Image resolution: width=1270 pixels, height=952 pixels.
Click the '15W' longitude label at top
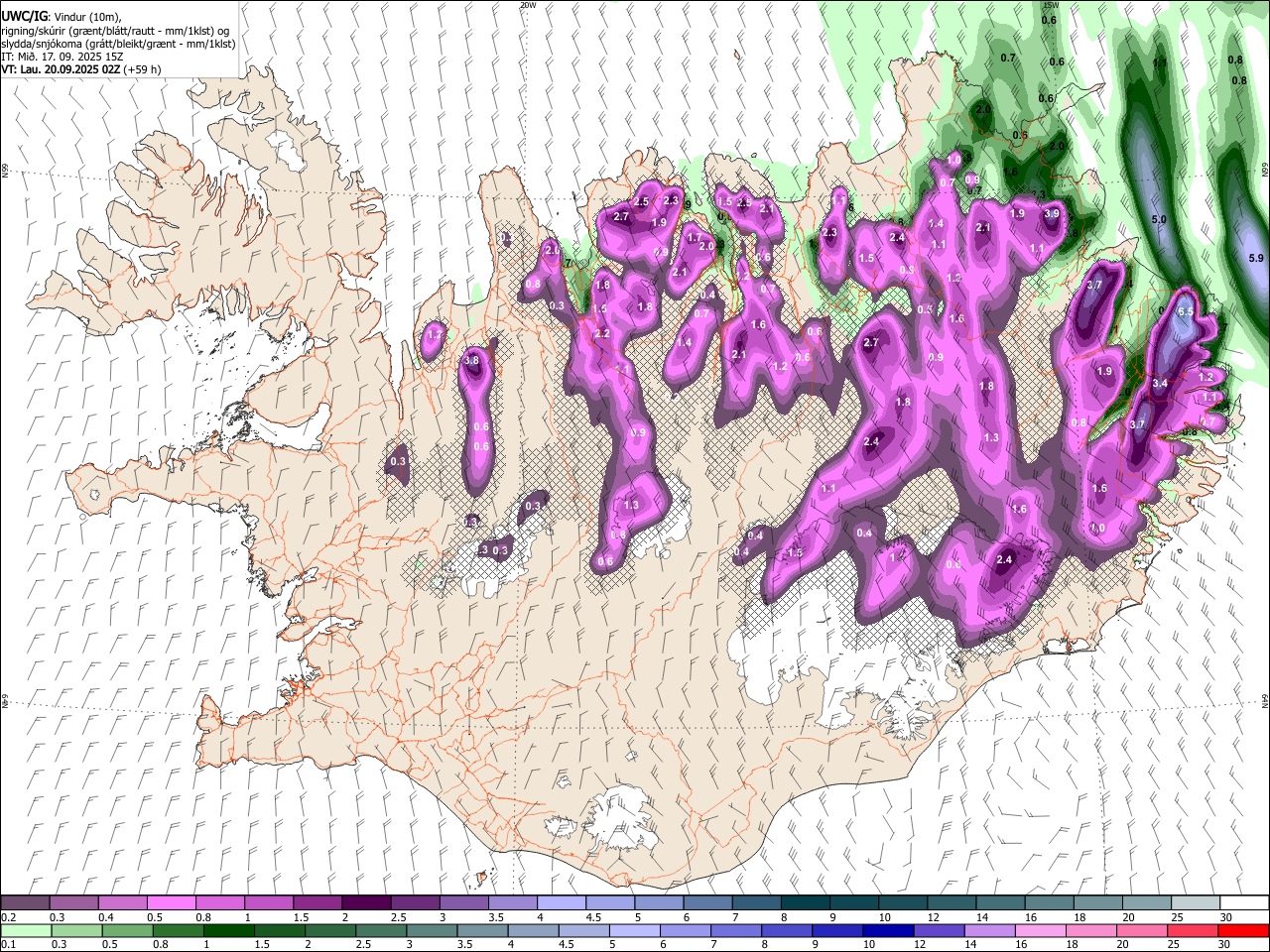click(1051, 5)
